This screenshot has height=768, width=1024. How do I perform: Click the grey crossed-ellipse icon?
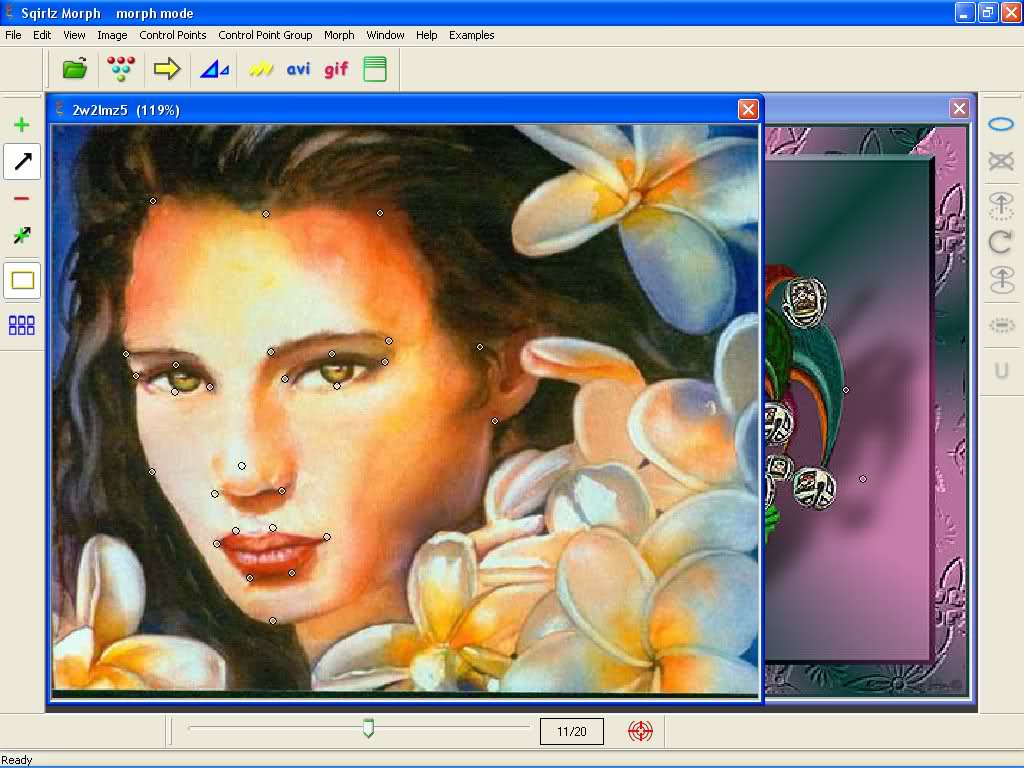[1000, 161]
